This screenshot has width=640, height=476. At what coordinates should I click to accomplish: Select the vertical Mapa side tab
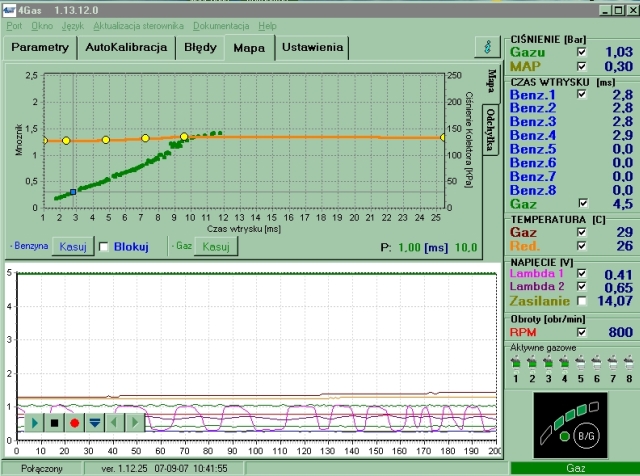tap(492, 82)
